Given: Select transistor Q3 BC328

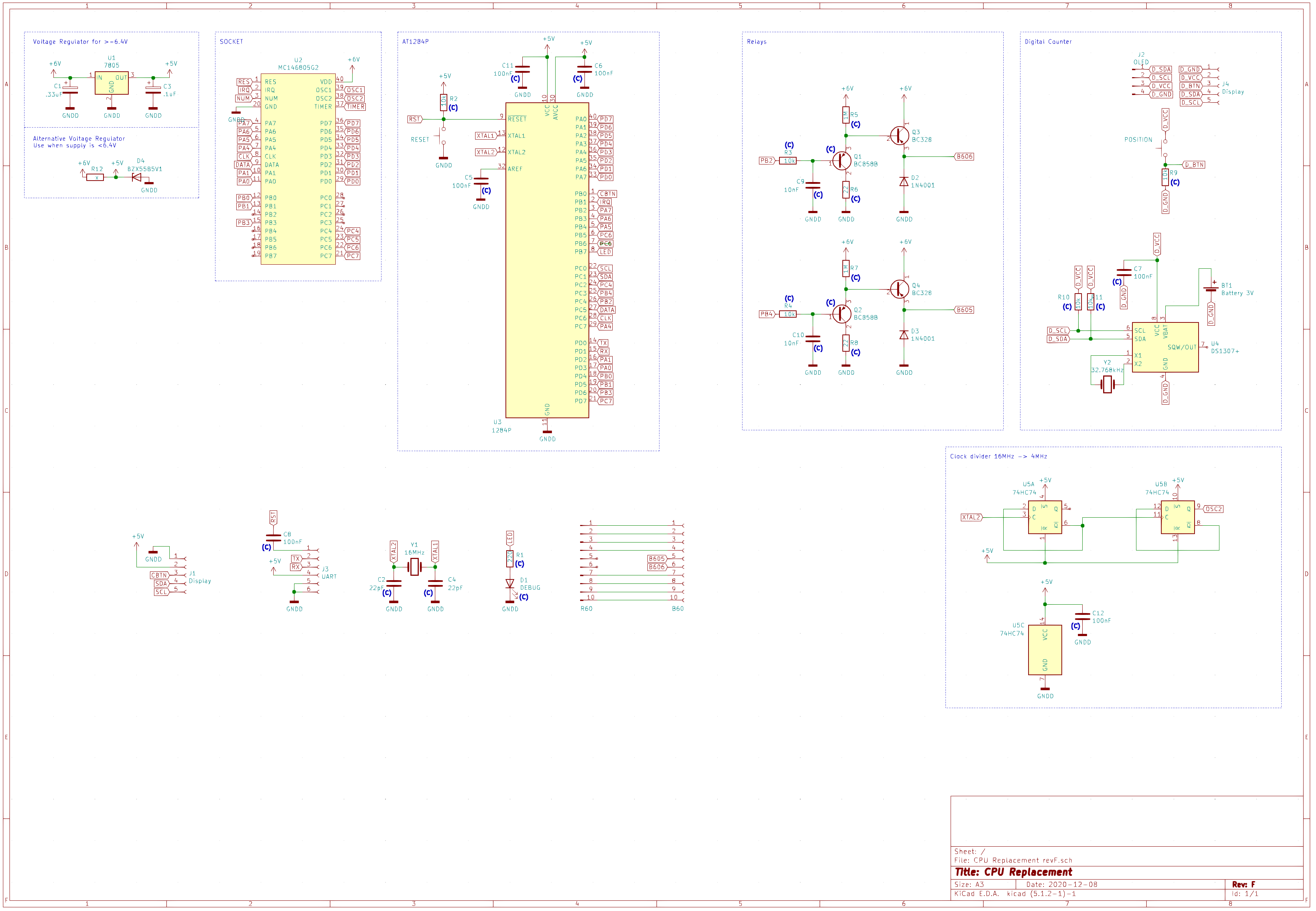Looking at the screenshot, I should coord(900,136).
